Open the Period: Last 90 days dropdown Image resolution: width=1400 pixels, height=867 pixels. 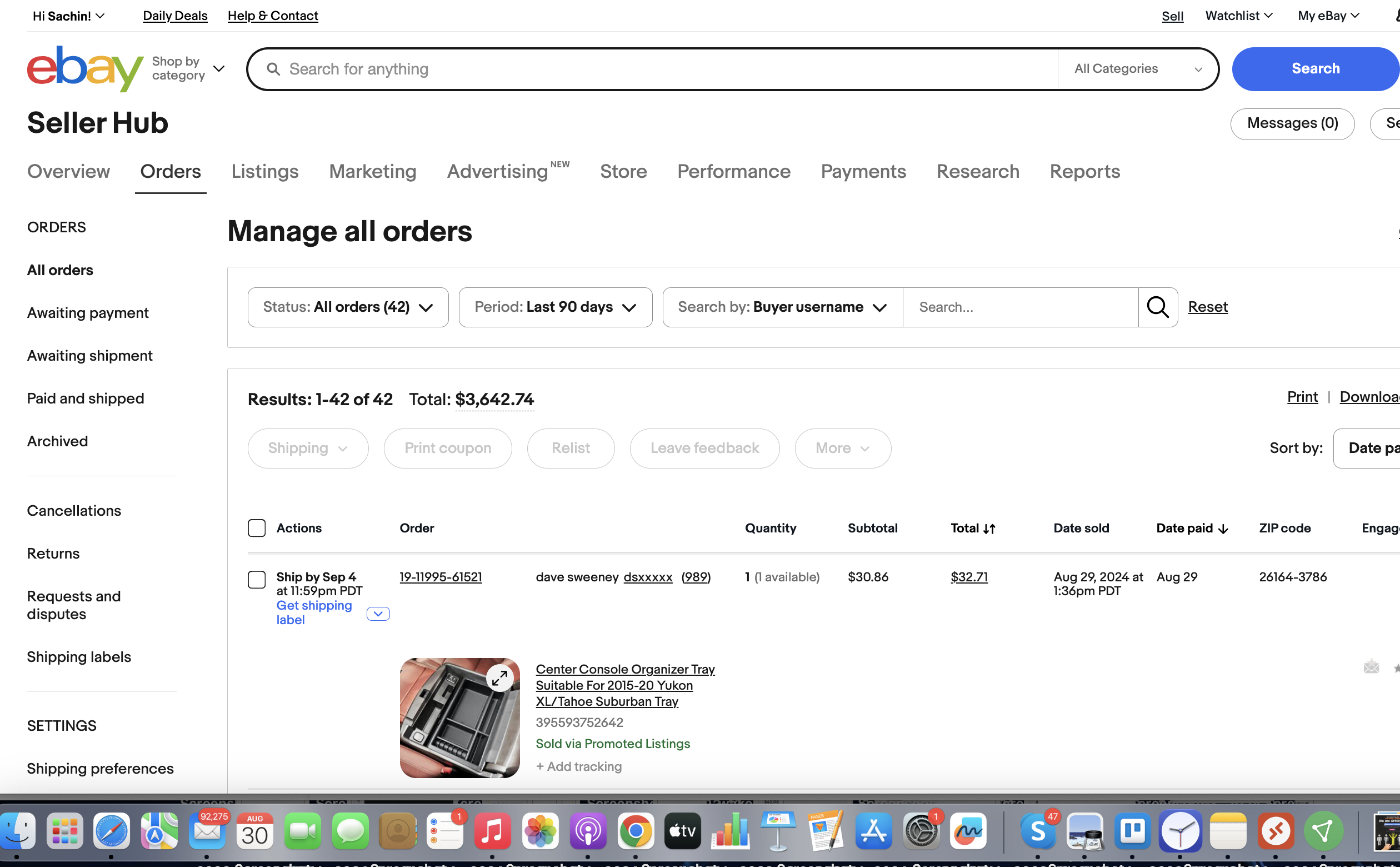(554, 307)
